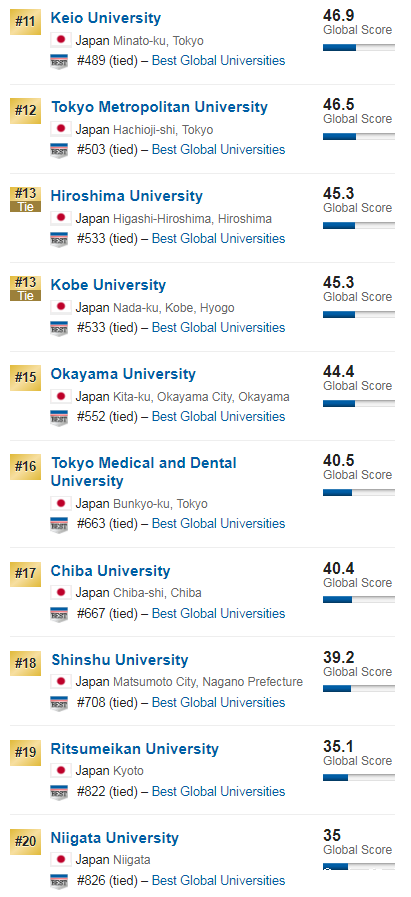Click the Japan flag icon under Keio University
The width and height of the screenshot is (411, 897).
(61, 40)
